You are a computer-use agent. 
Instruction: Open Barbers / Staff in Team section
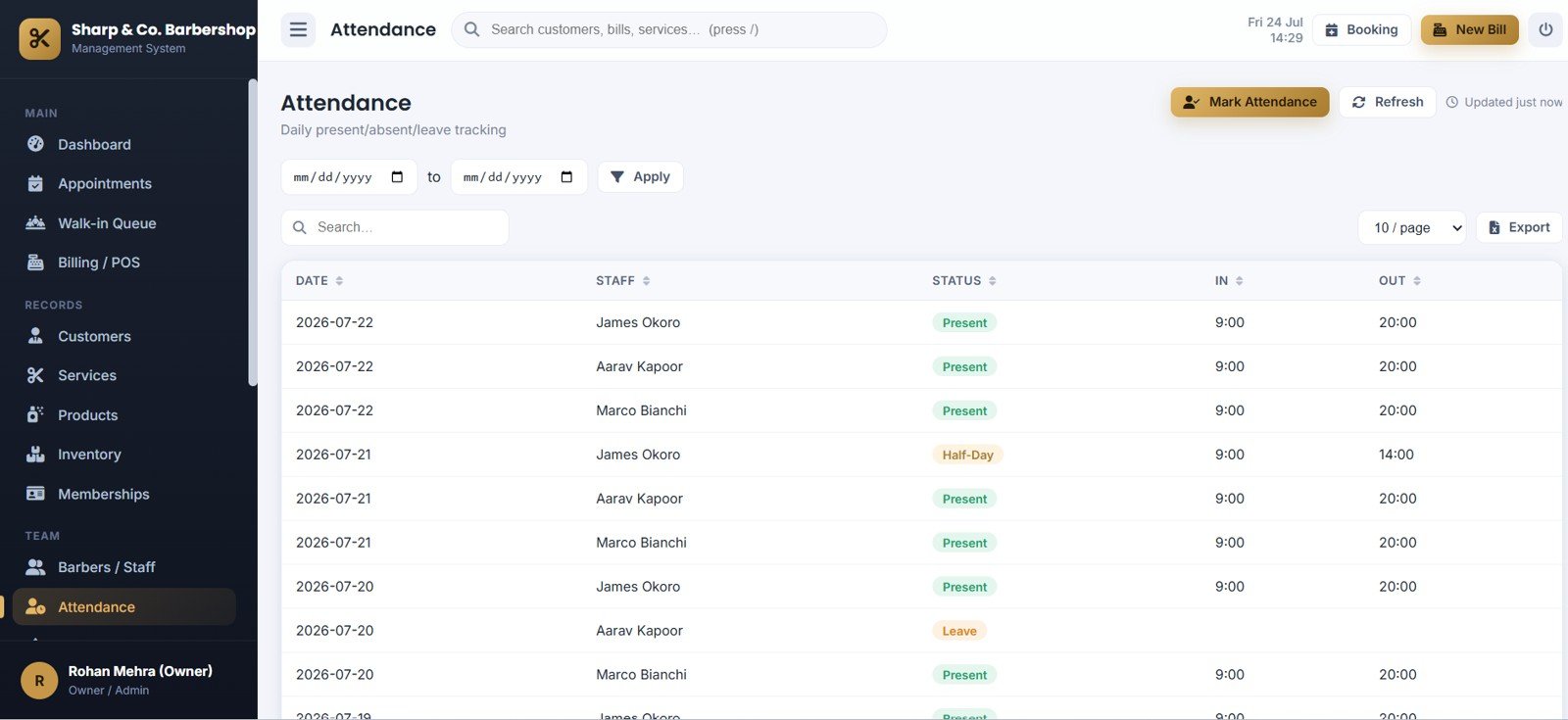pyautogui.click(x=124, y=567)
